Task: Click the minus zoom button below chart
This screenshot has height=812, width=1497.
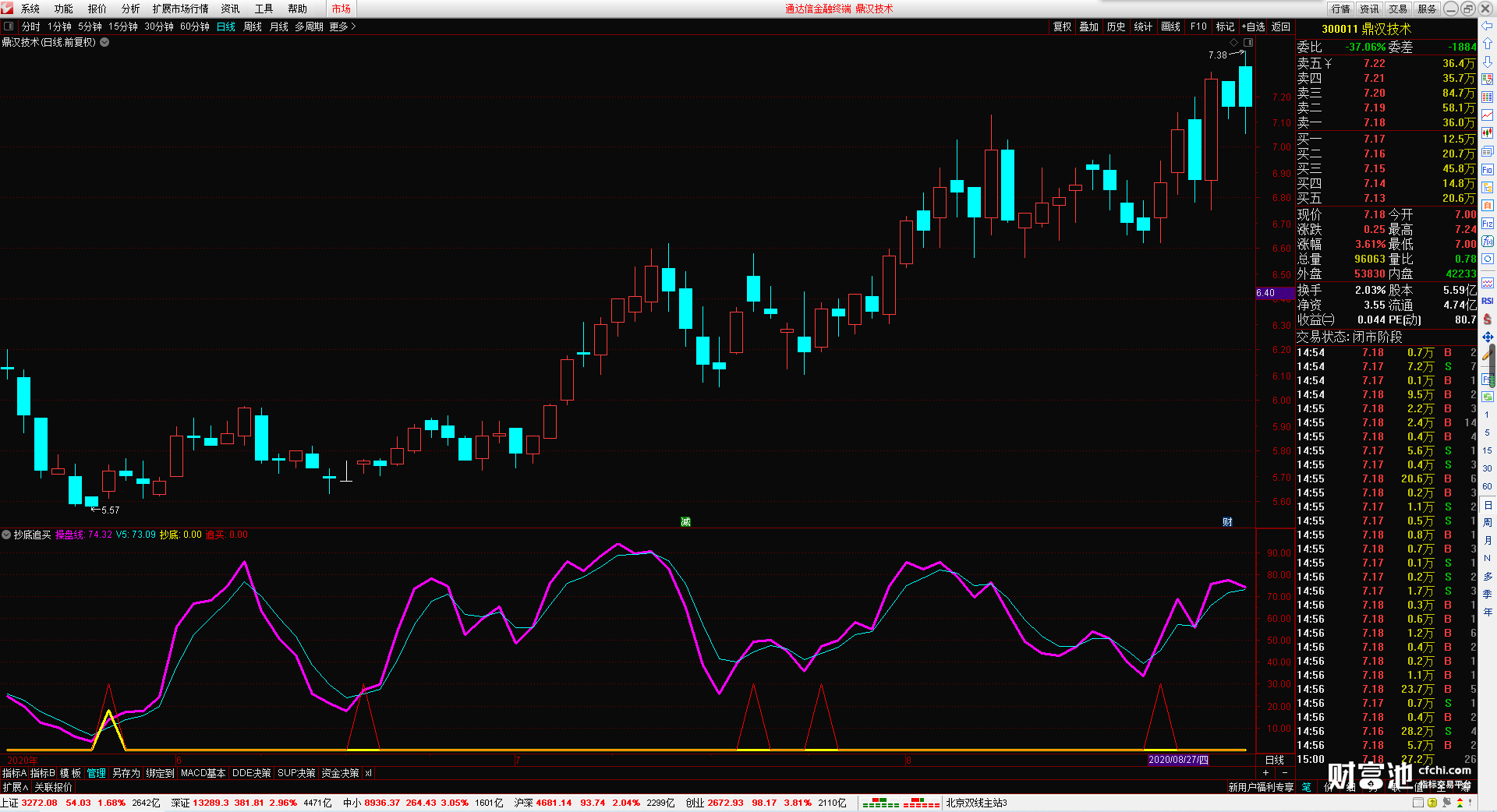Action: pyautogui.click(x=1284, y=772)
